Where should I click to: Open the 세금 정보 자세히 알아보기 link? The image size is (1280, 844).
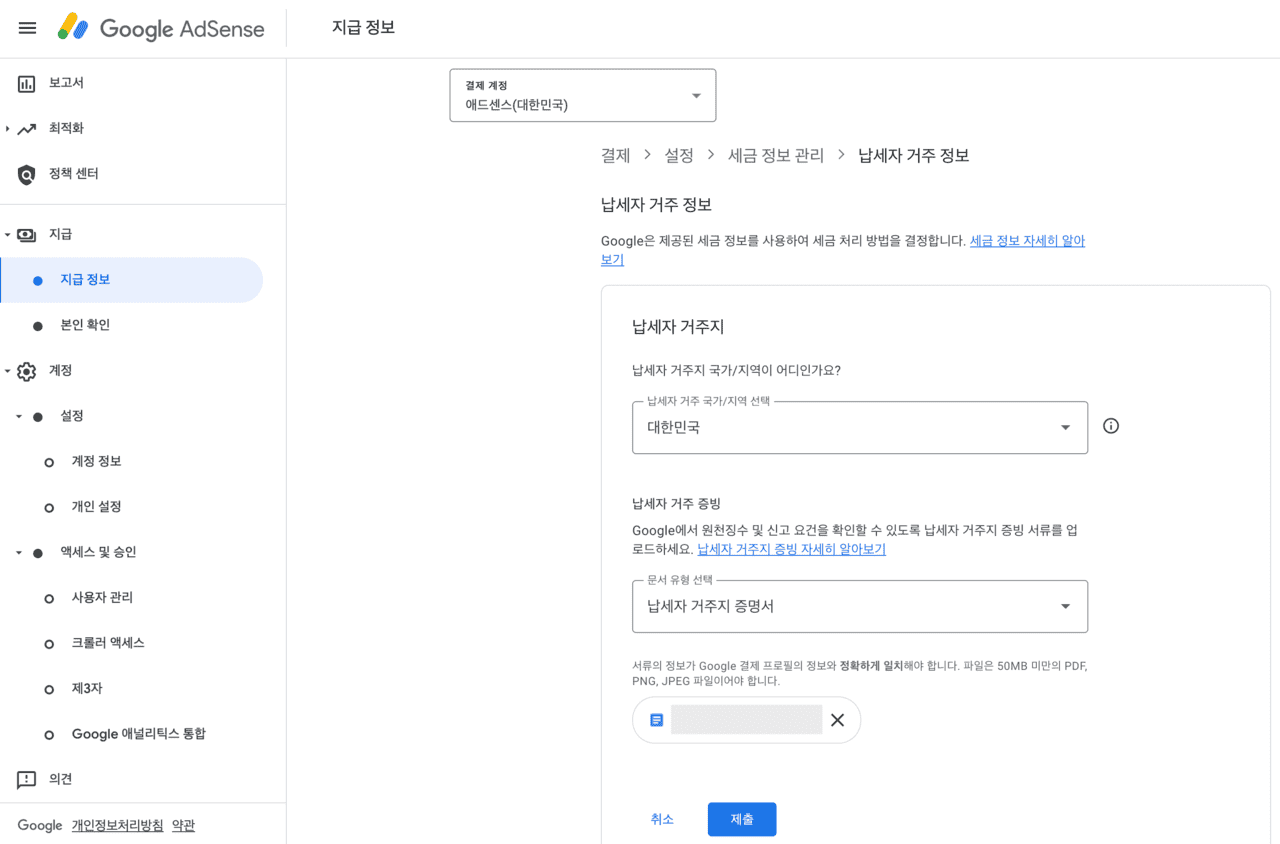click(x=1027, y=240)
